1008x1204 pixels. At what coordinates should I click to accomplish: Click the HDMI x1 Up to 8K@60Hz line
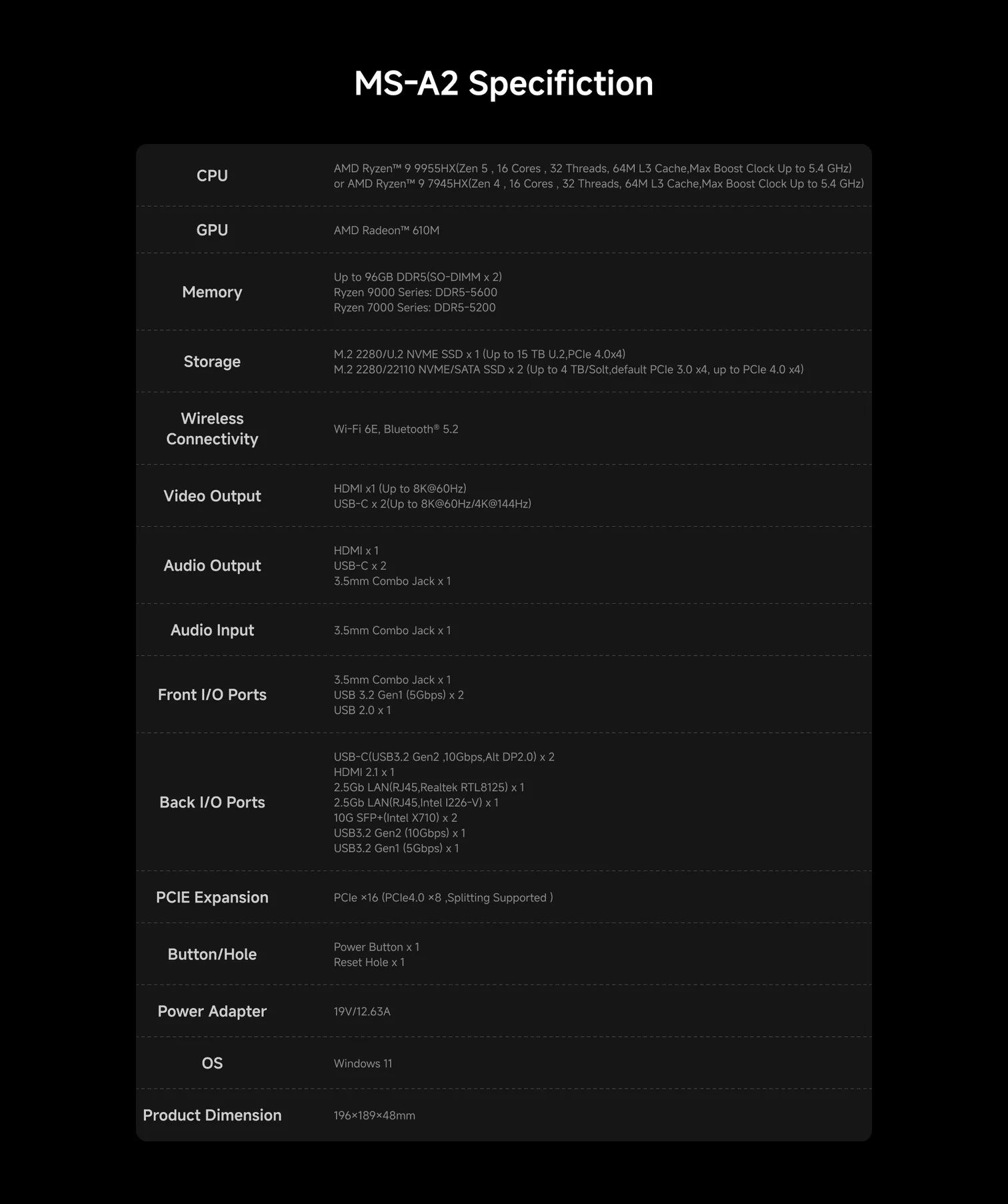pos(400,489)
